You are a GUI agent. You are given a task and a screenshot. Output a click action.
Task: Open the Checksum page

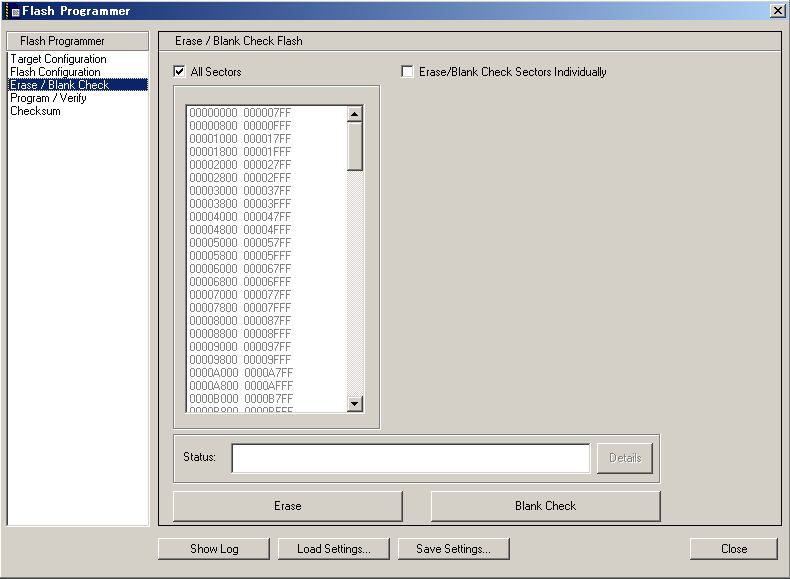coord(35,111)
